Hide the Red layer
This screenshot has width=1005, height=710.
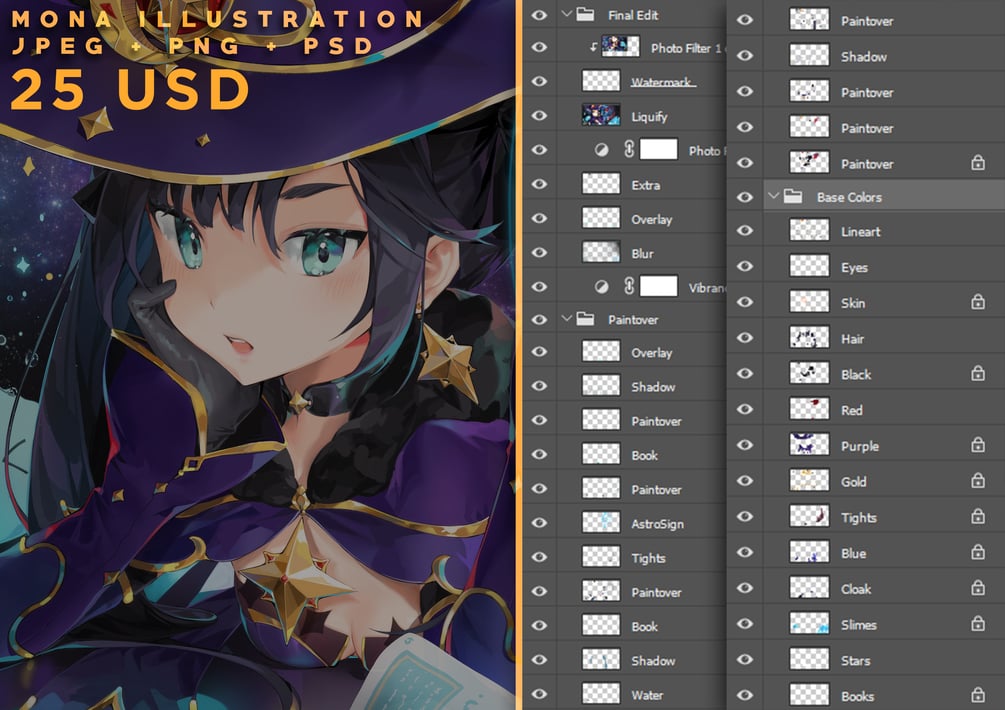click(744, 409)
